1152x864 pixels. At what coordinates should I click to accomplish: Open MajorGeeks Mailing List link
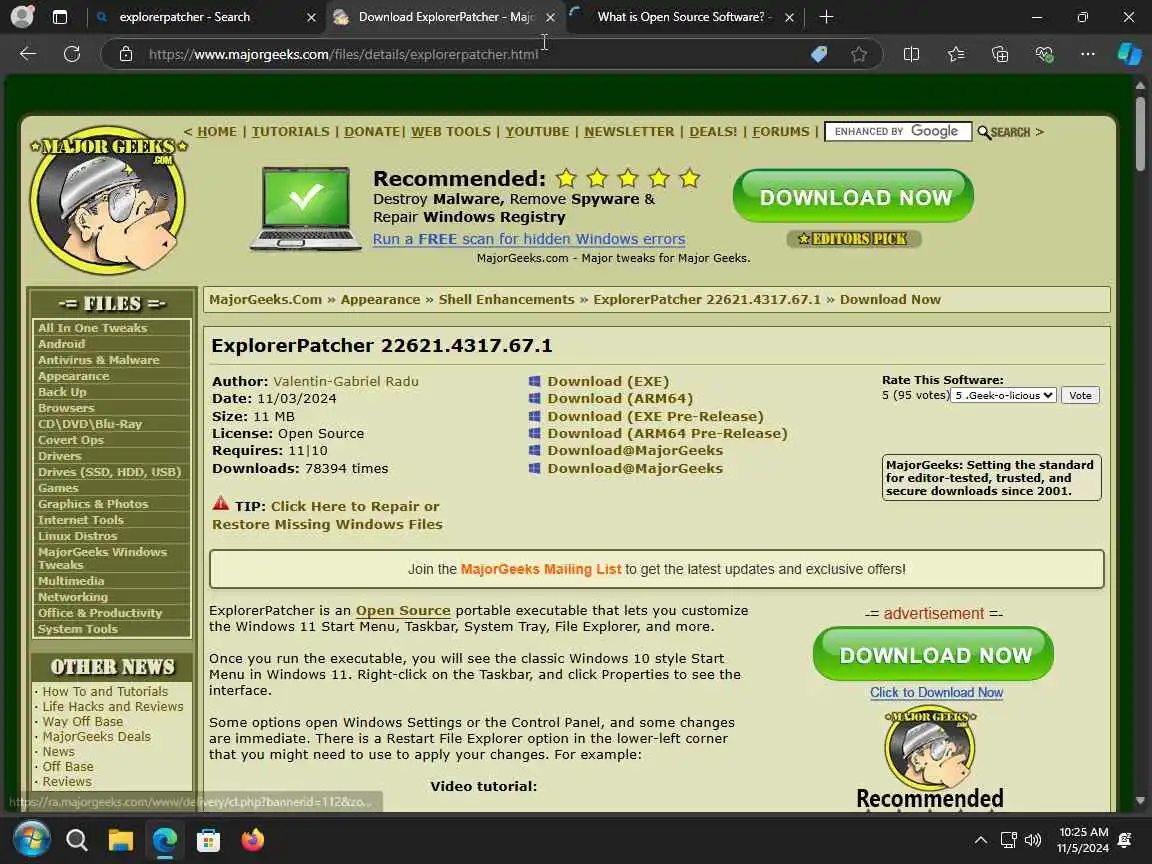(x=541, y=569)
